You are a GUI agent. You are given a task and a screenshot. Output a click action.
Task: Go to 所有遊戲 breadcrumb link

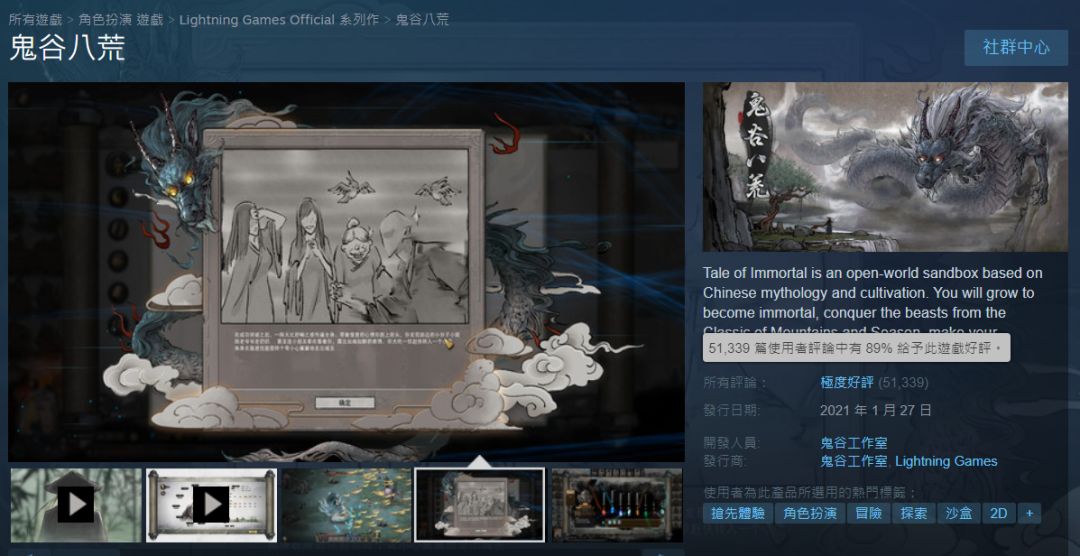[x=36, y=19]
